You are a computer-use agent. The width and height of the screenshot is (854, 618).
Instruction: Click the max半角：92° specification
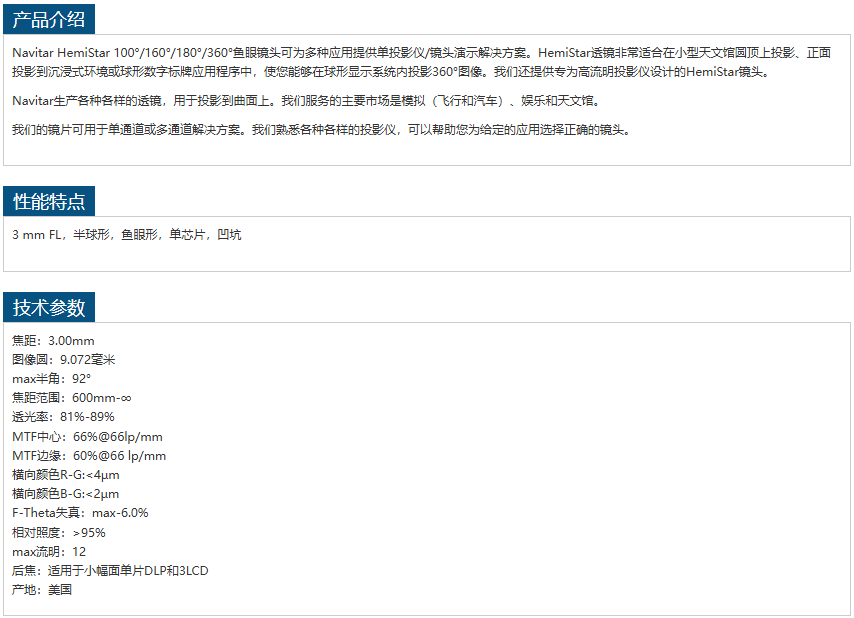51,379
